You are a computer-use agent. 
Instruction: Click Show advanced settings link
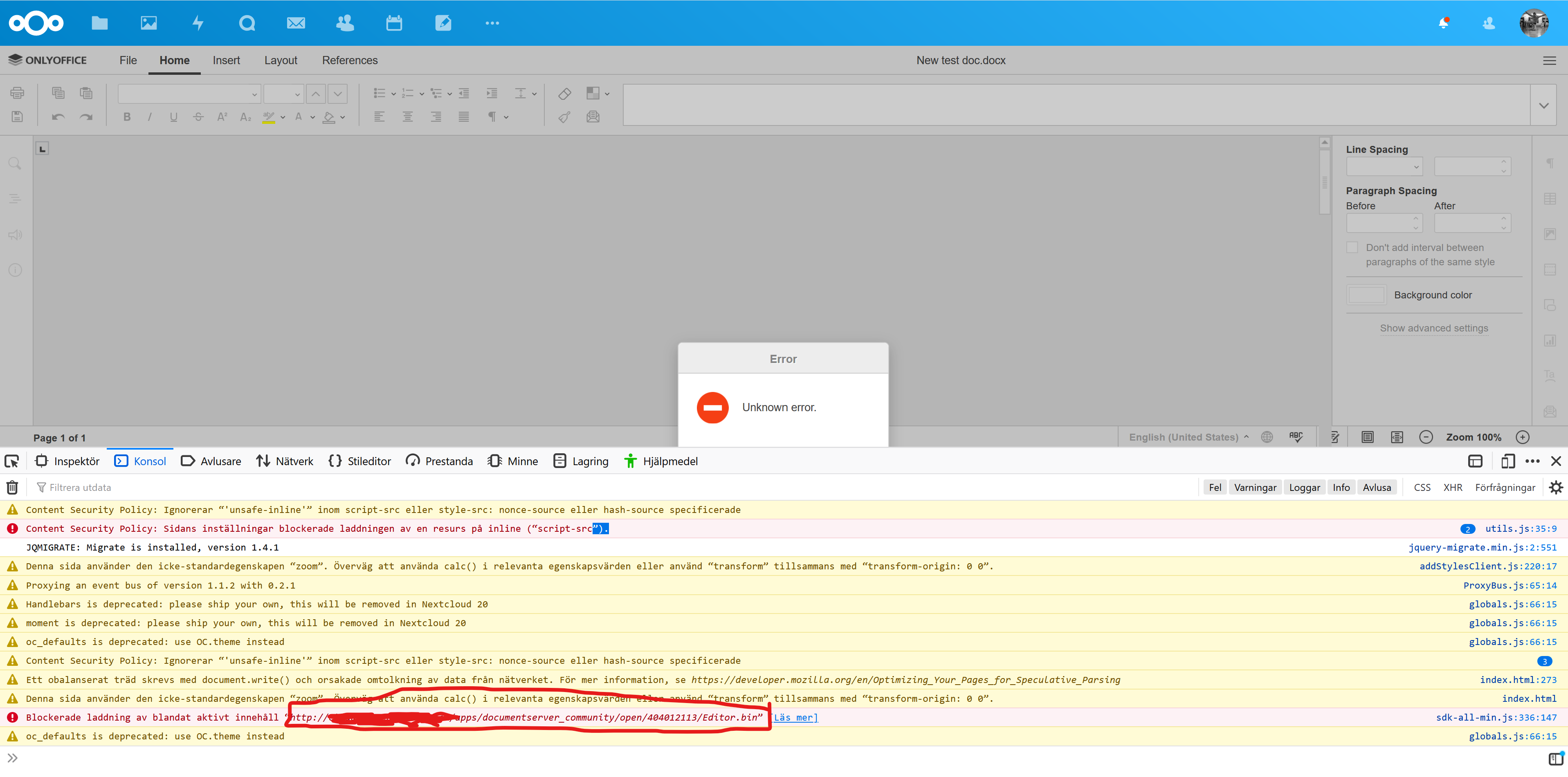[1433, 328]
